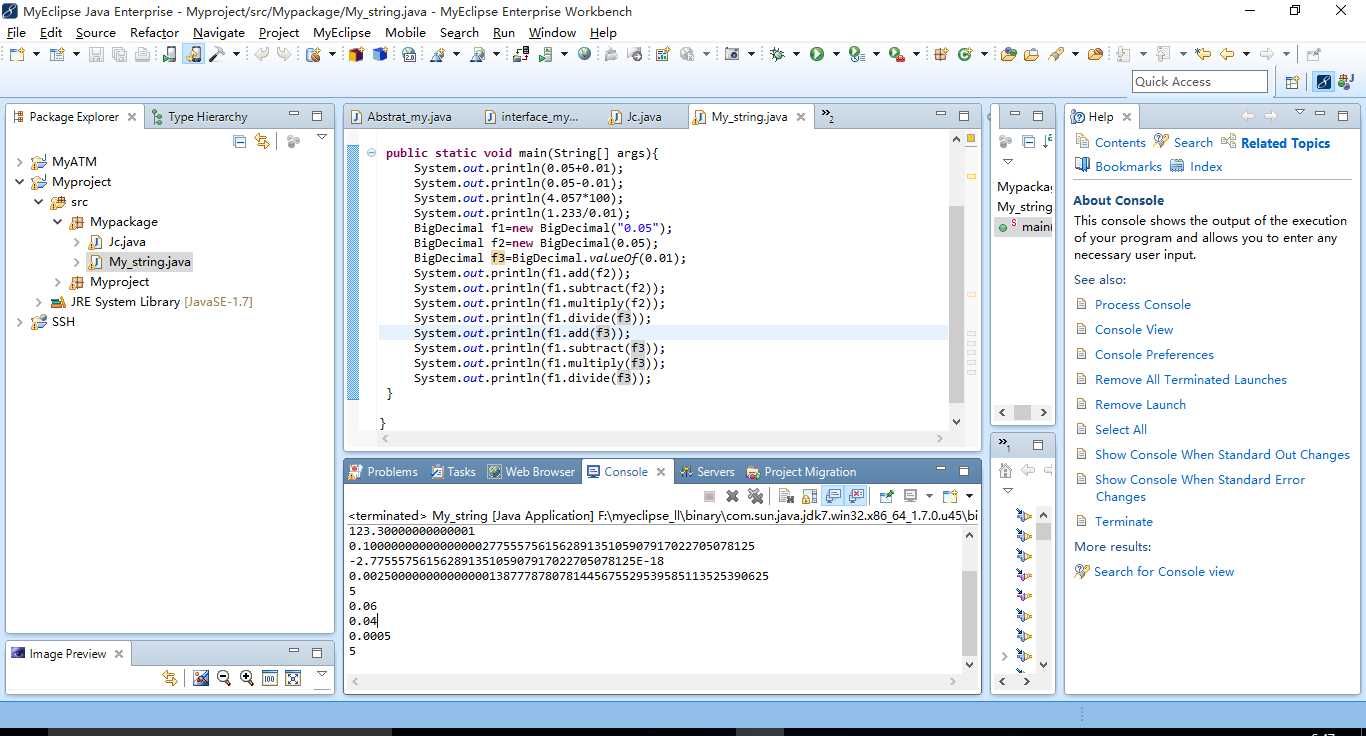1366x736 pixels.
Task: Toggle Link with Editor in Package Explorer
Action: [262, 142]
